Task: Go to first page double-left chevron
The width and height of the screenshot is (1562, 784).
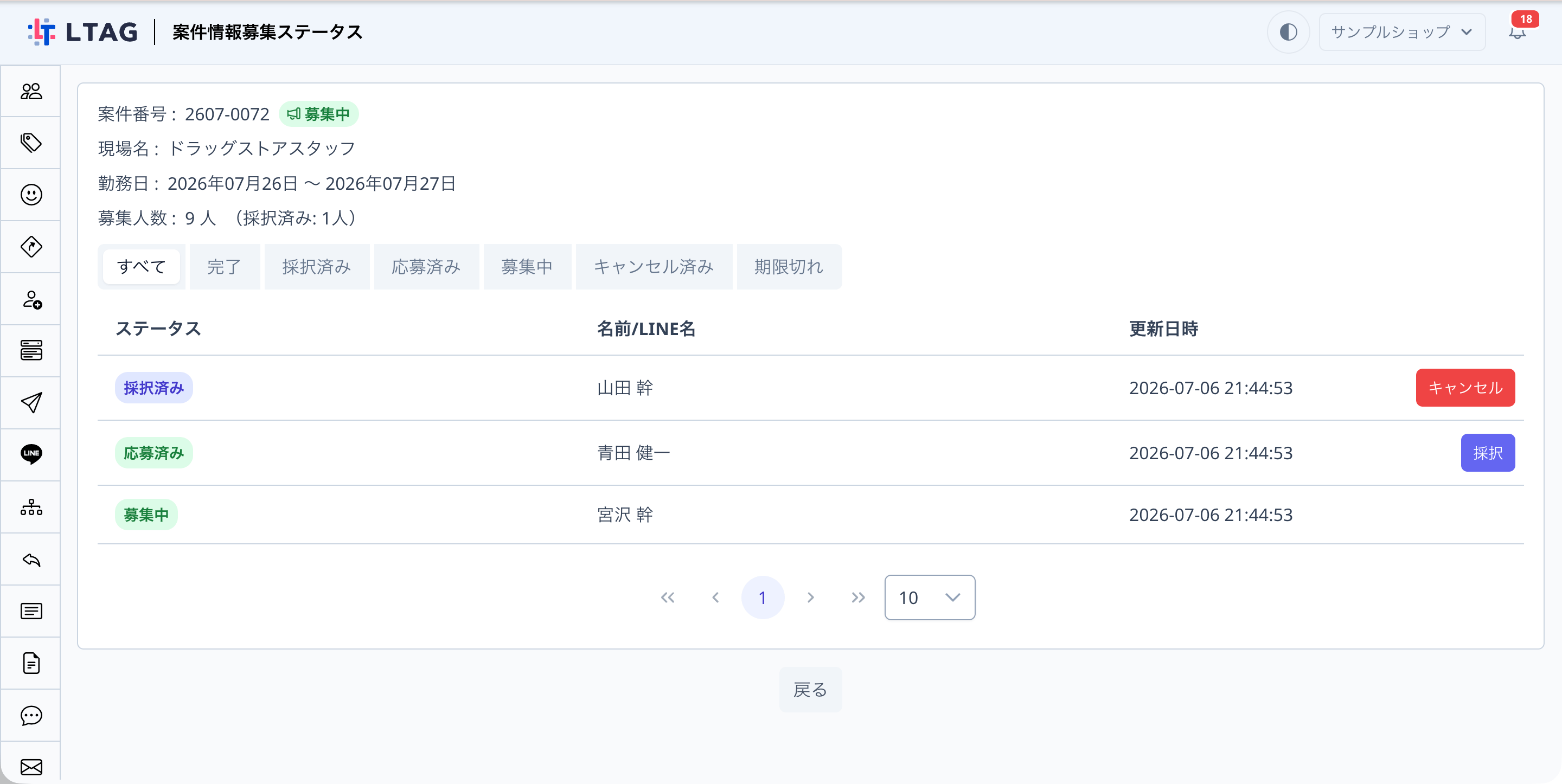Action: [668, 597]
